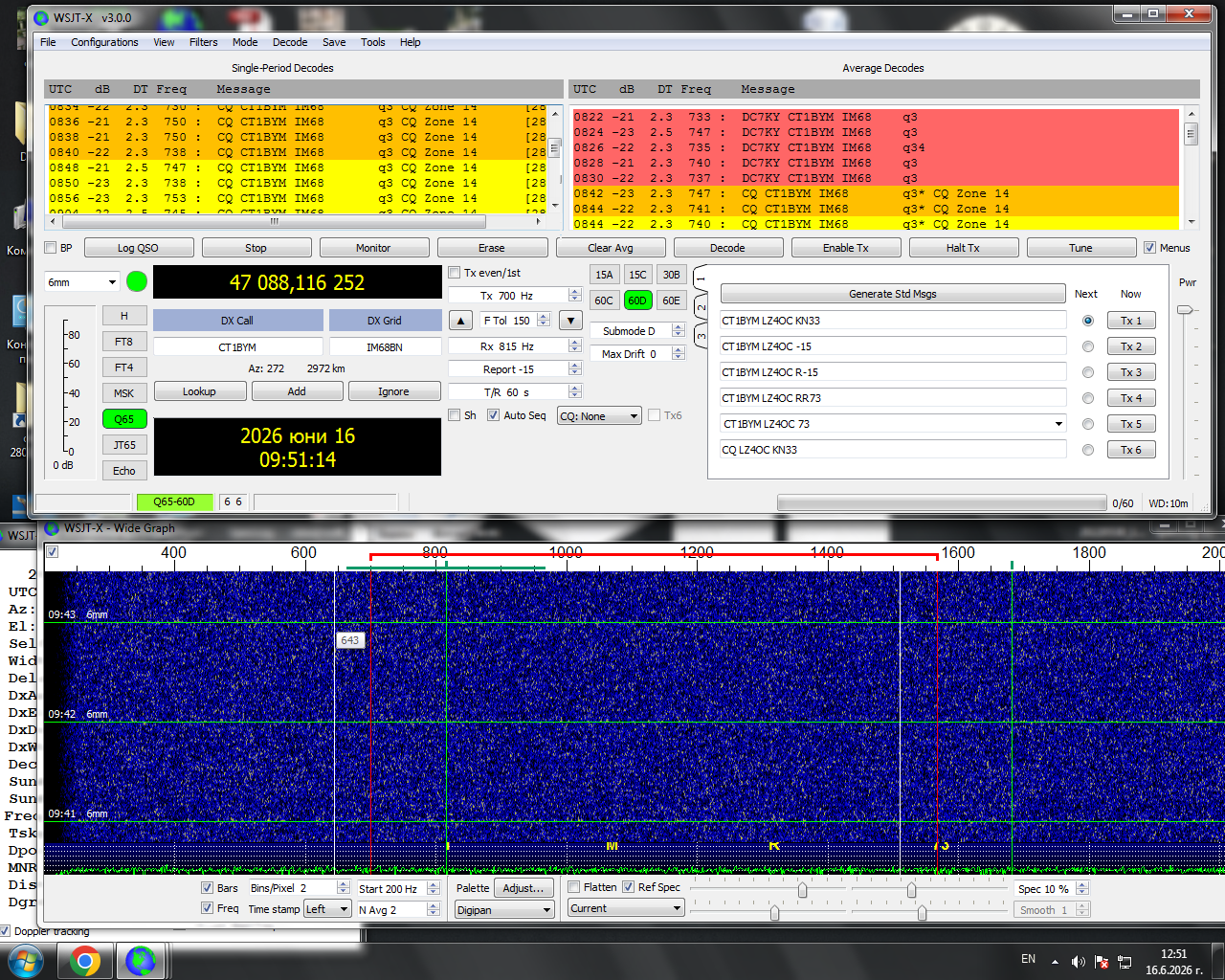Enable Flatten checkbox in Wide Graph

574,887
